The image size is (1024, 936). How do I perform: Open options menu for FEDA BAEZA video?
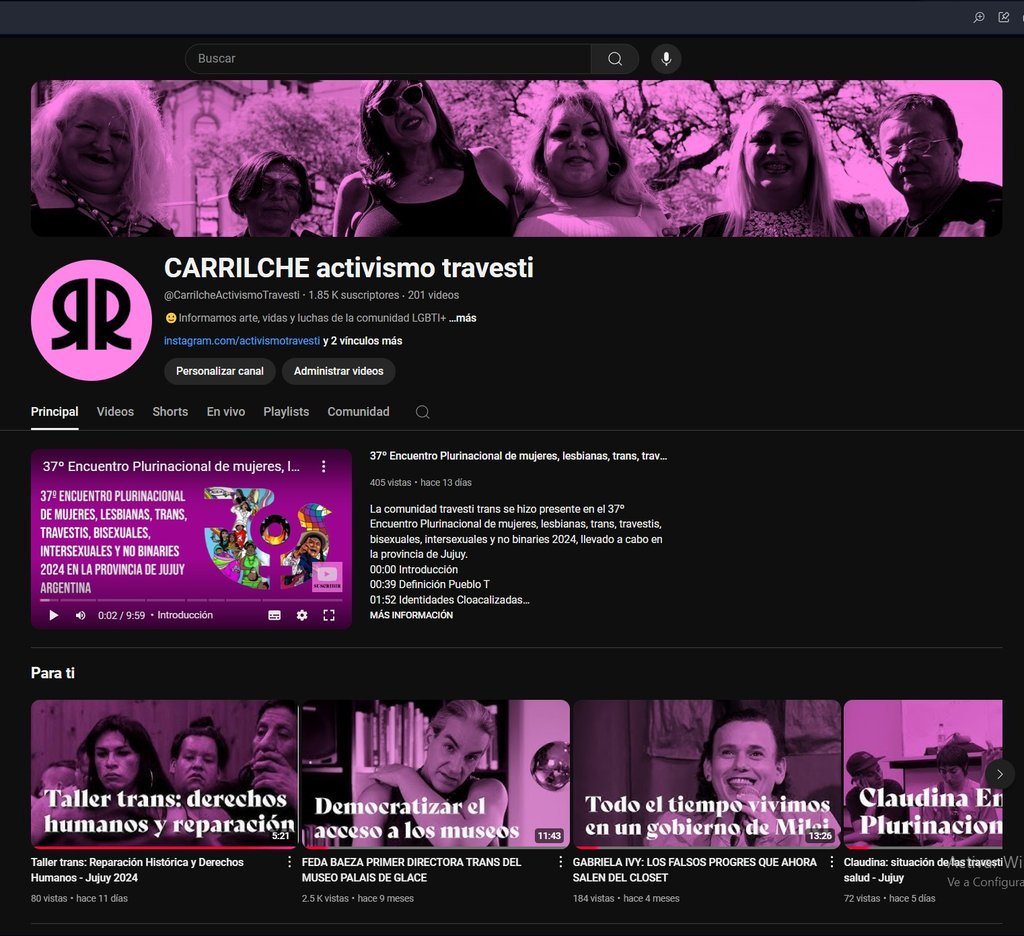click(560, 862)
